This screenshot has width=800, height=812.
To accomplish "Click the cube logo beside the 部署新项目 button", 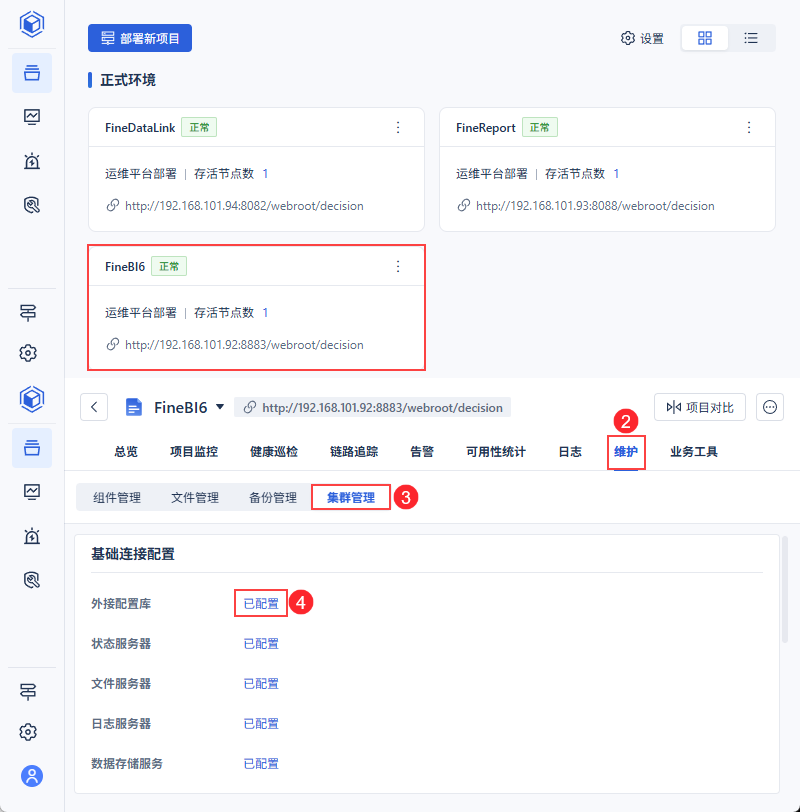I will tap(32, 24).
